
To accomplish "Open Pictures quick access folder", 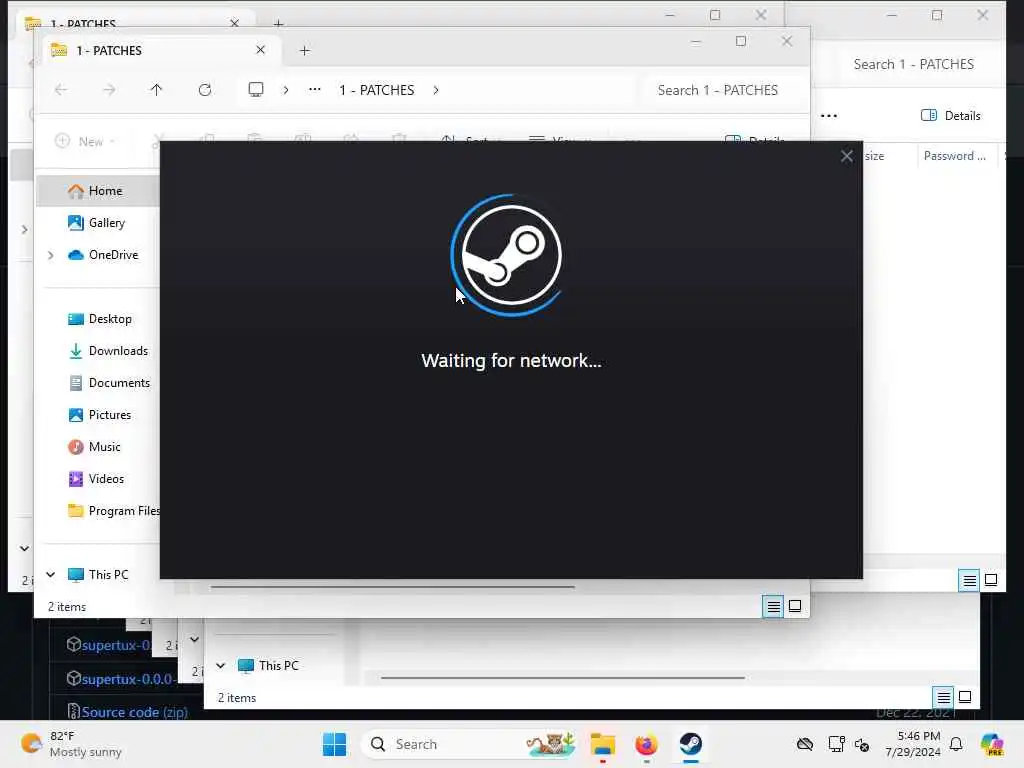I will pos(98,415).
